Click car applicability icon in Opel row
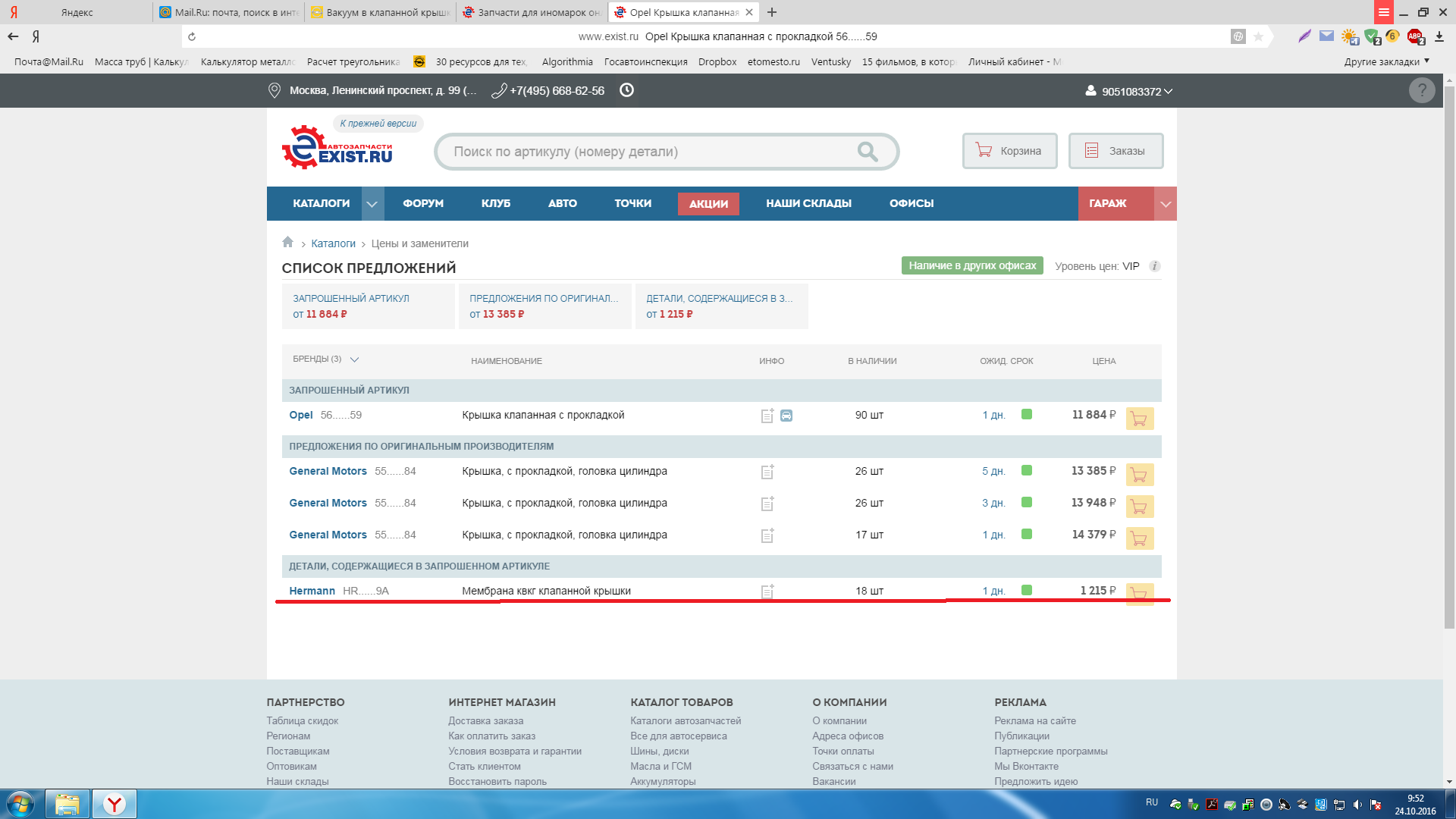Screen dimensions: 1456x819 click(786, 416)
